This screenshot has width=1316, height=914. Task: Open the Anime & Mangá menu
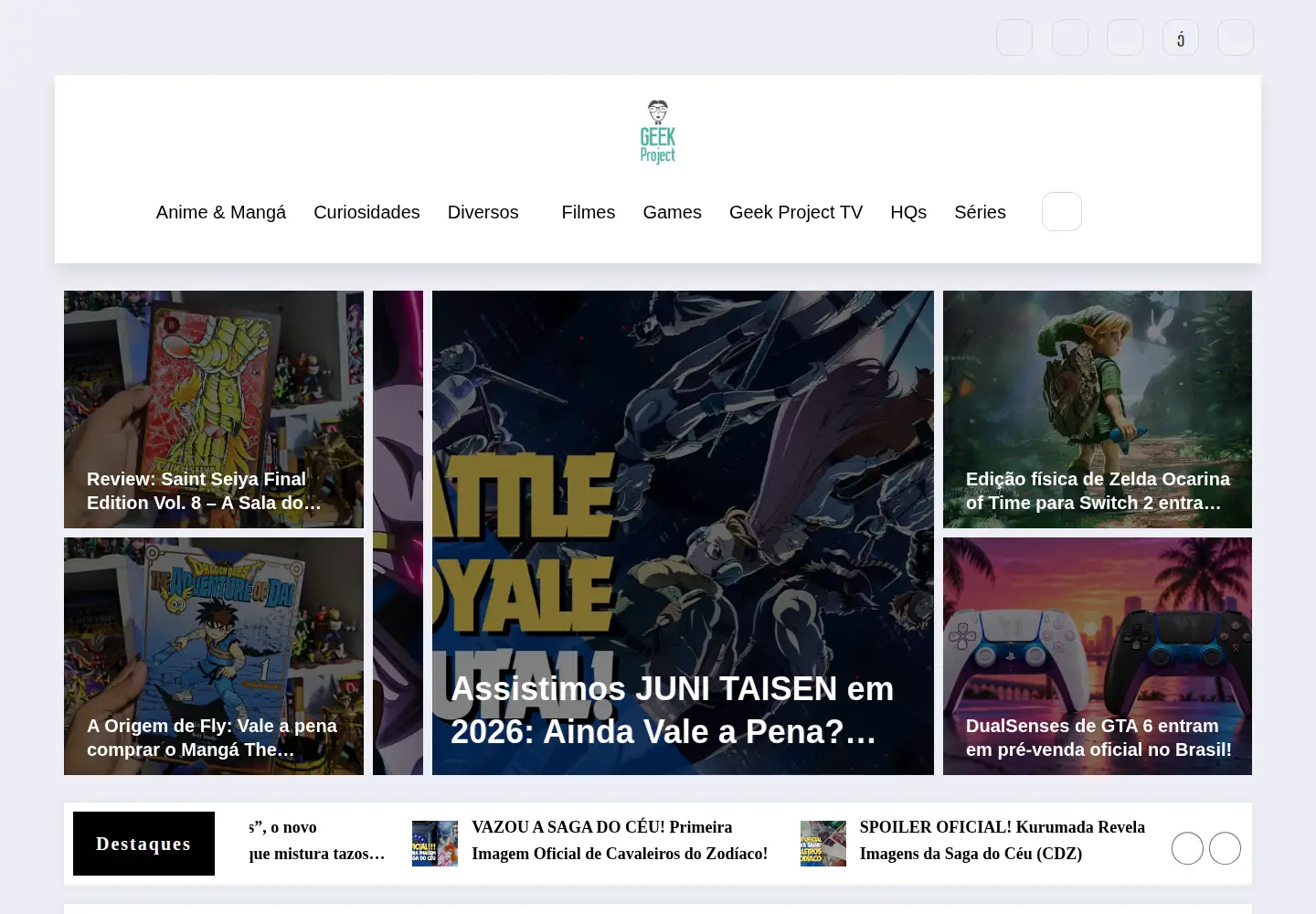[221, 212]
